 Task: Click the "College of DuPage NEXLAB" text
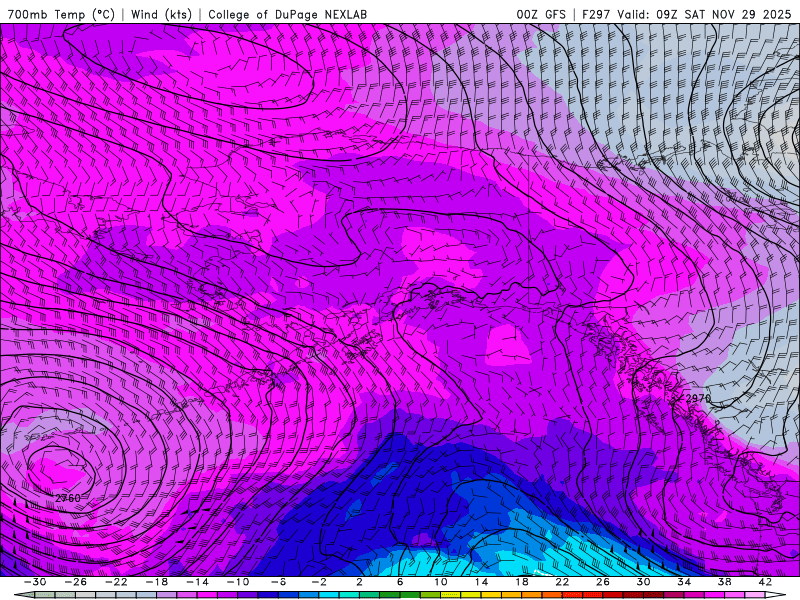coord(287,14)
